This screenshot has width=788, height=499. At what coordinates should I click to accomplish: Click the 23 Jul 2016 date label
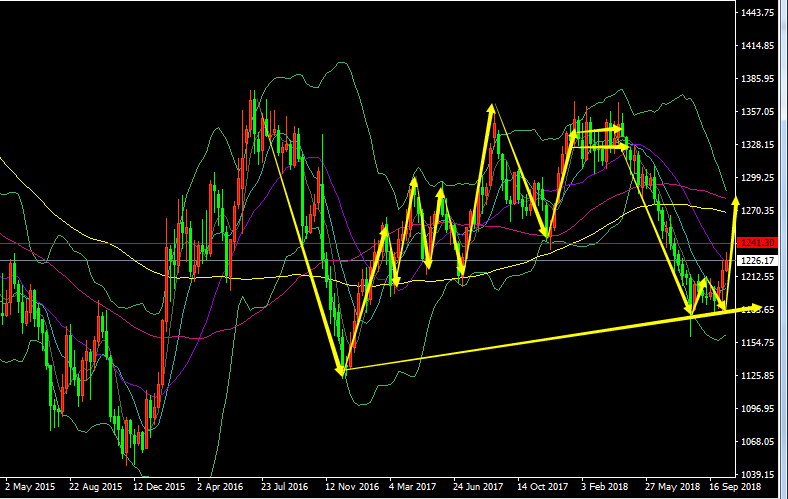click(x=284, y=487)
